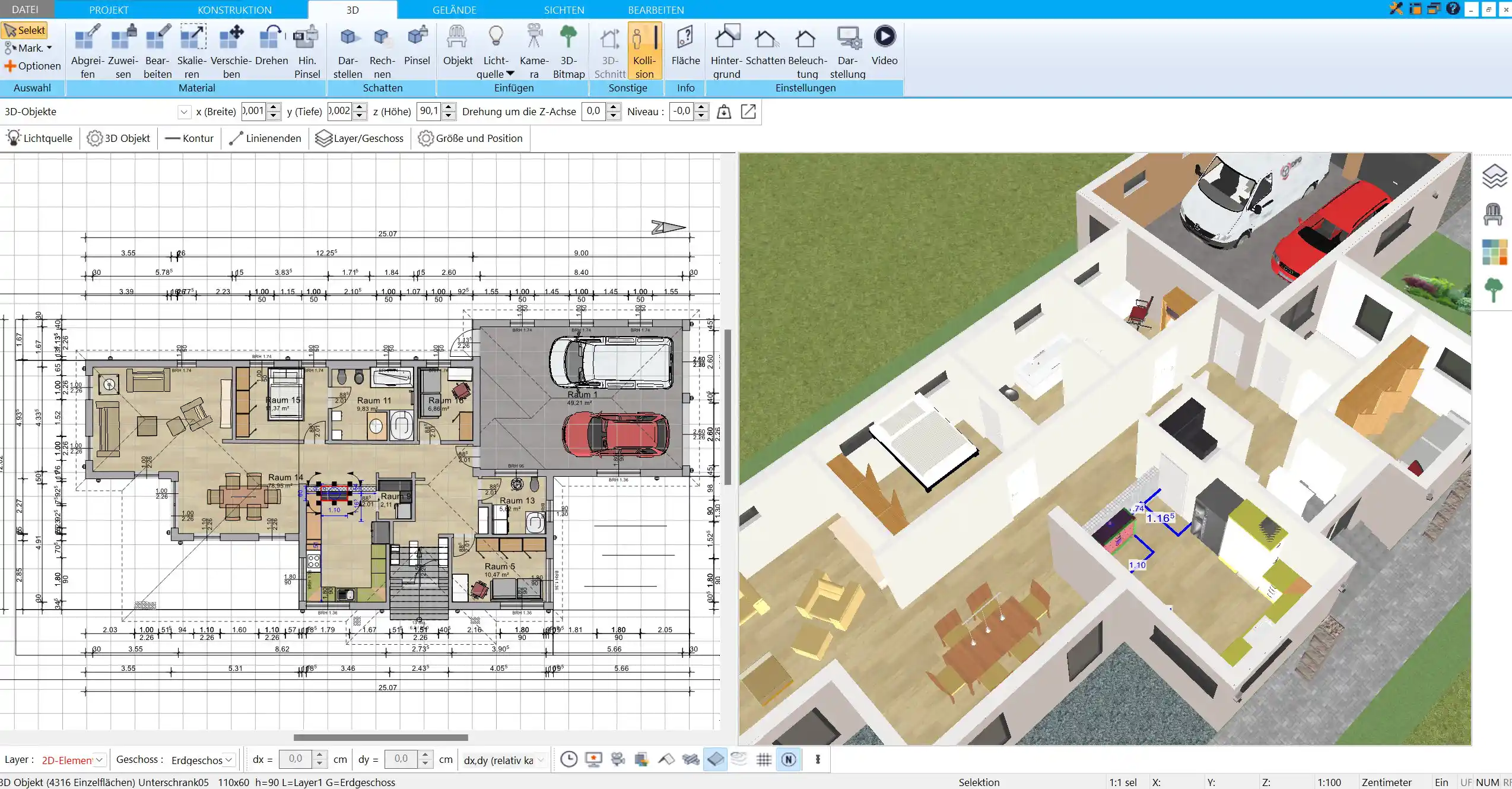This screenshot has width=1512, height=789.
Task: Toggle the 3D-Schnitt option
Action: click(x=609, y=51)
